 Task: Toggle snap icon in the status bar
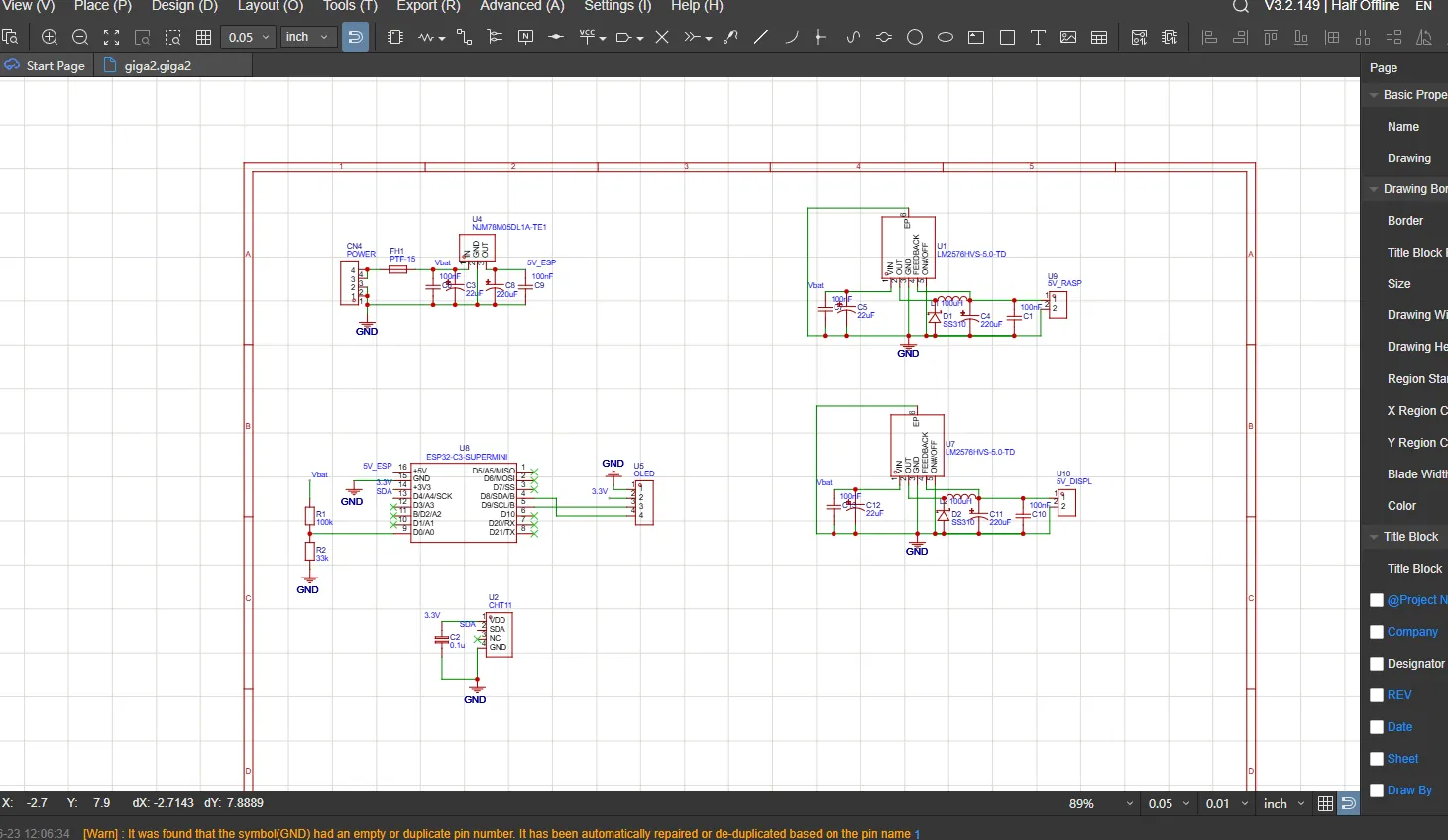(1348, 804)
